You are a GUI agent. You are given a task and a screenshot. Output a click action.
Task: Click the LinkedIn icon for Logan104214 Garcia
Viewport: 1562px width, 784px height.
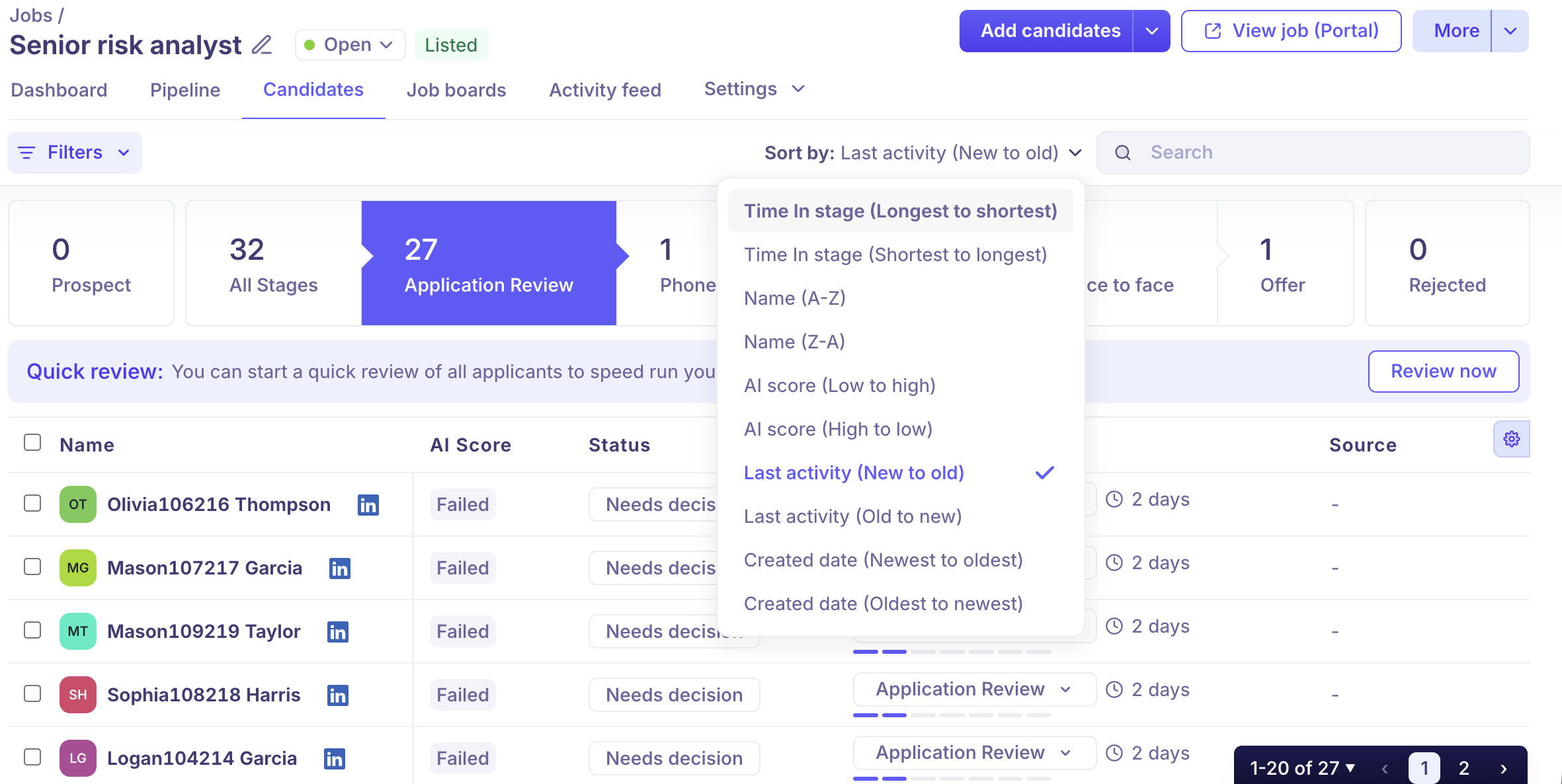coord(335,759)
